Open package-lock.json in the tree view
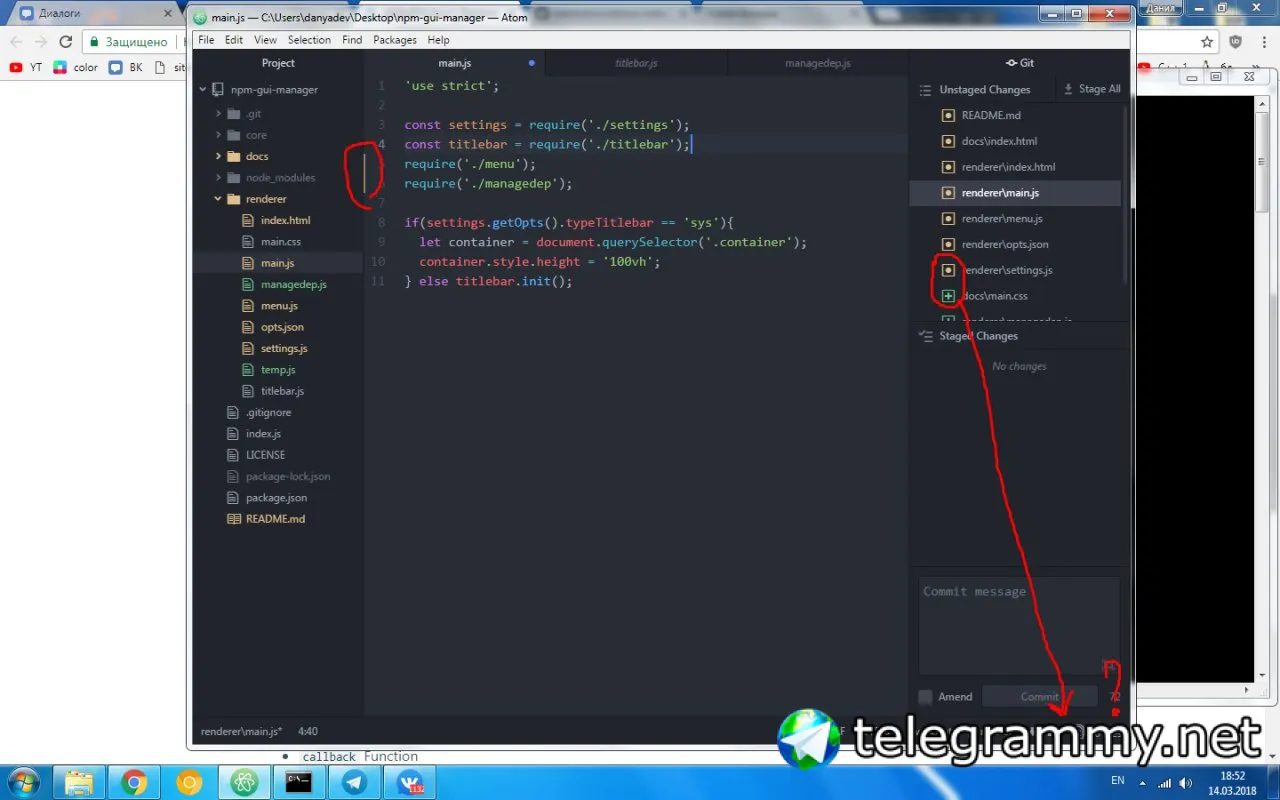This screenshot has width=1280, height=800. (288, 477)
